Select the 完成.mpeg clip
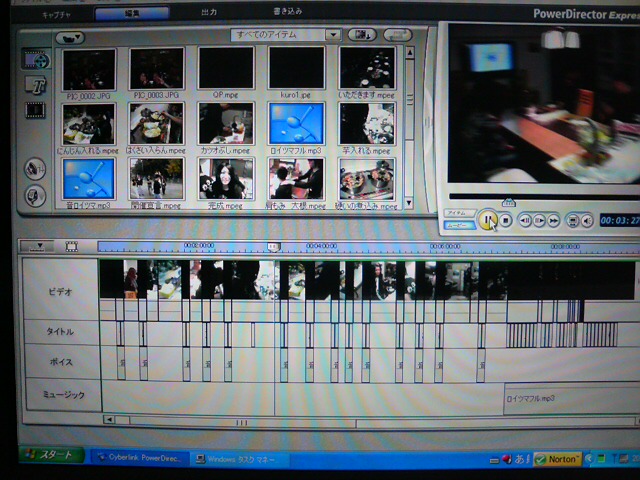 click(226, 180)
